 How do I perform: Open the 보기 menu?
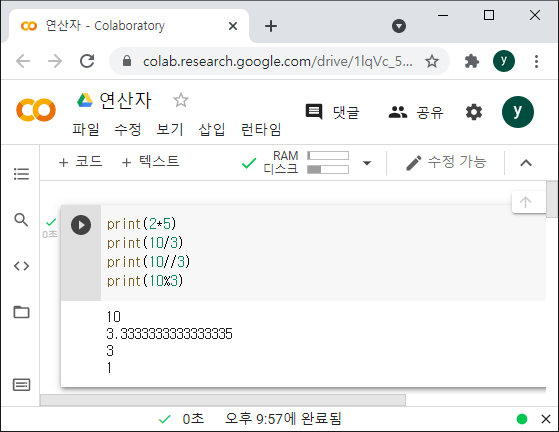point(170,129)
